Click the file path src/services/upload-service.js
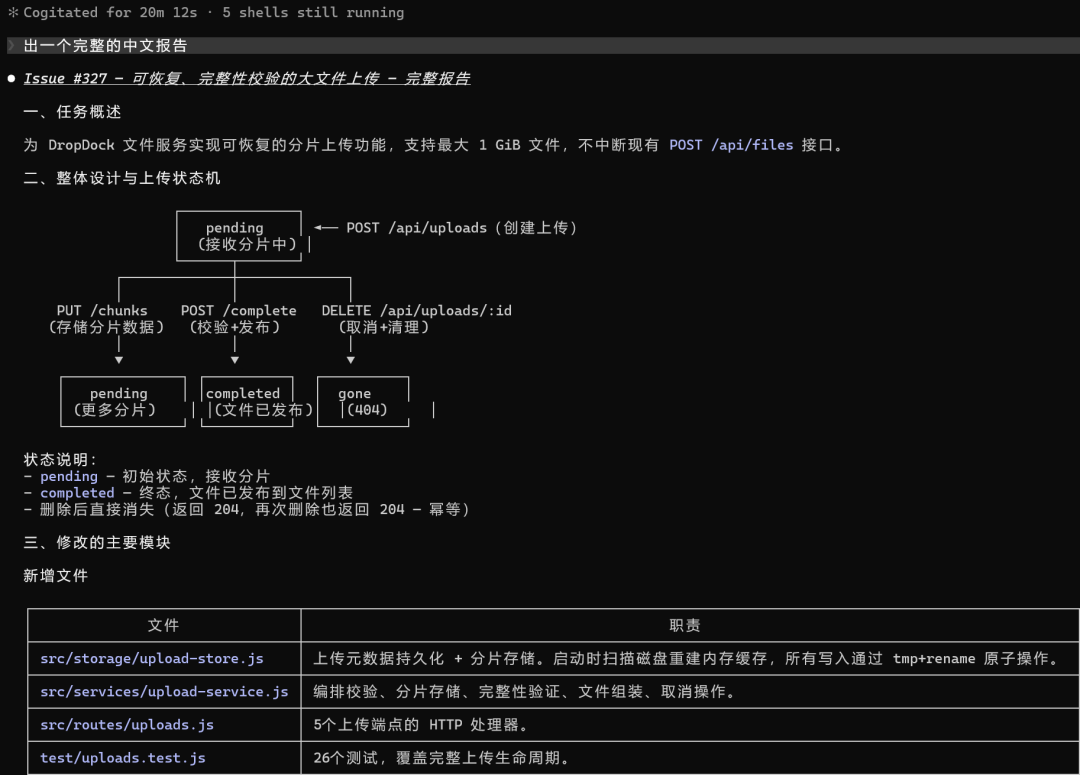 pos(165,692)
